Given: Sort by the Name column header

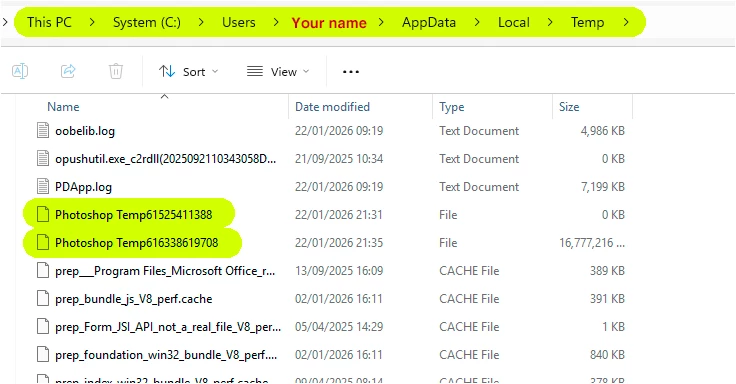Looking at the screenshot, I should click(63, 107).
